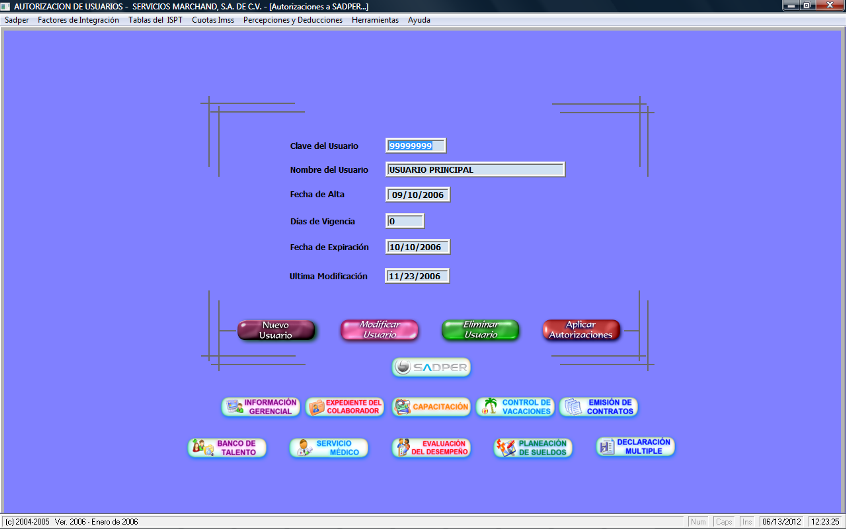The height and width of the screenshot is (529, 846).
Task: Click the status bar date 06/13/2012
Action: tap(782, 522)
